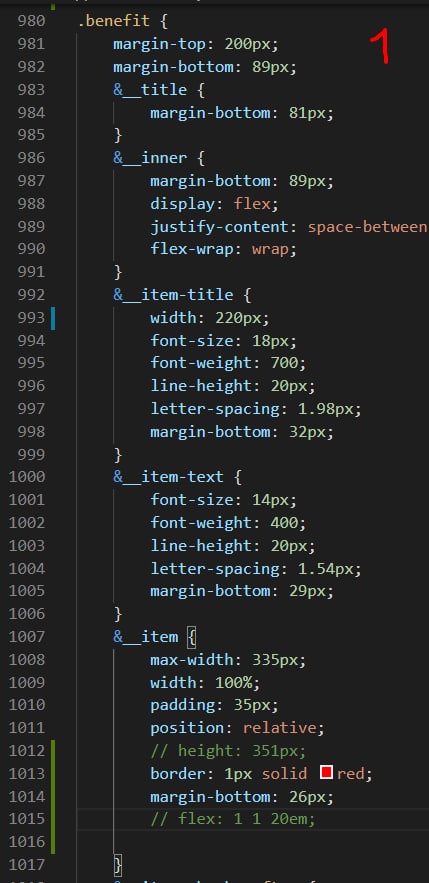Click 'font-weight: 400;' declaration

pyautogui.click(x=228, y=523)
